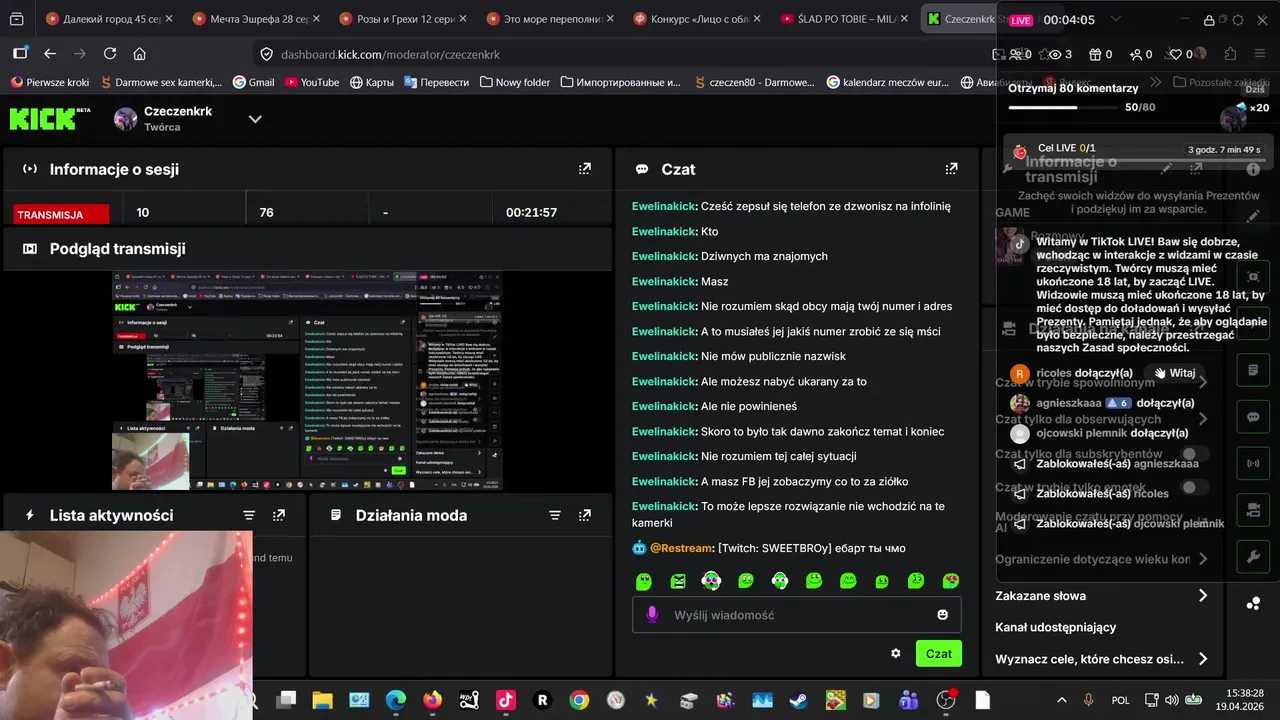
Task: Click the chat bubble icon in right sidebar
Action: (1253, 417)
